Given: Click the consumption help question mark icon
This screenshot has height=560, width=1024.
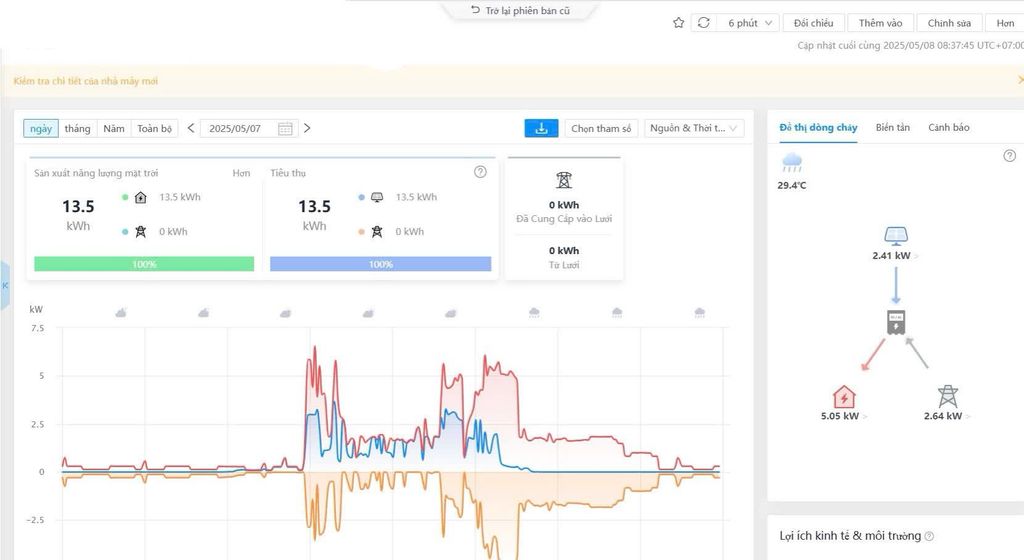Looking at the screenshot, I should [480, 172].
